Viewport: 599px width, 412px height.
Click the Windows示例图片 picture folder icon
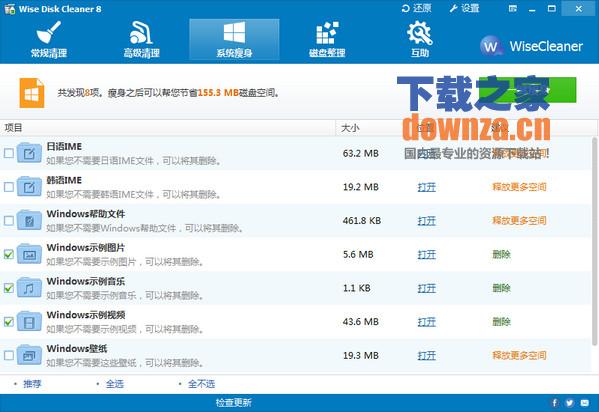pyautogui.click(x=29, y=254)
